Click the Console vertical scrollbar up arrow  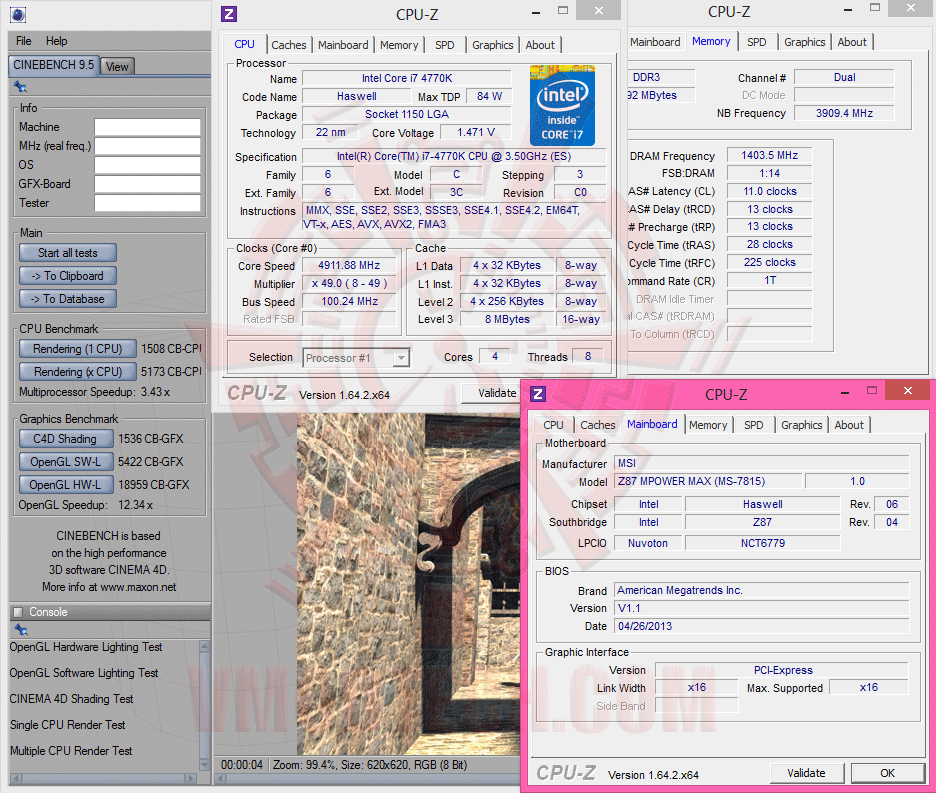point(205,646)
